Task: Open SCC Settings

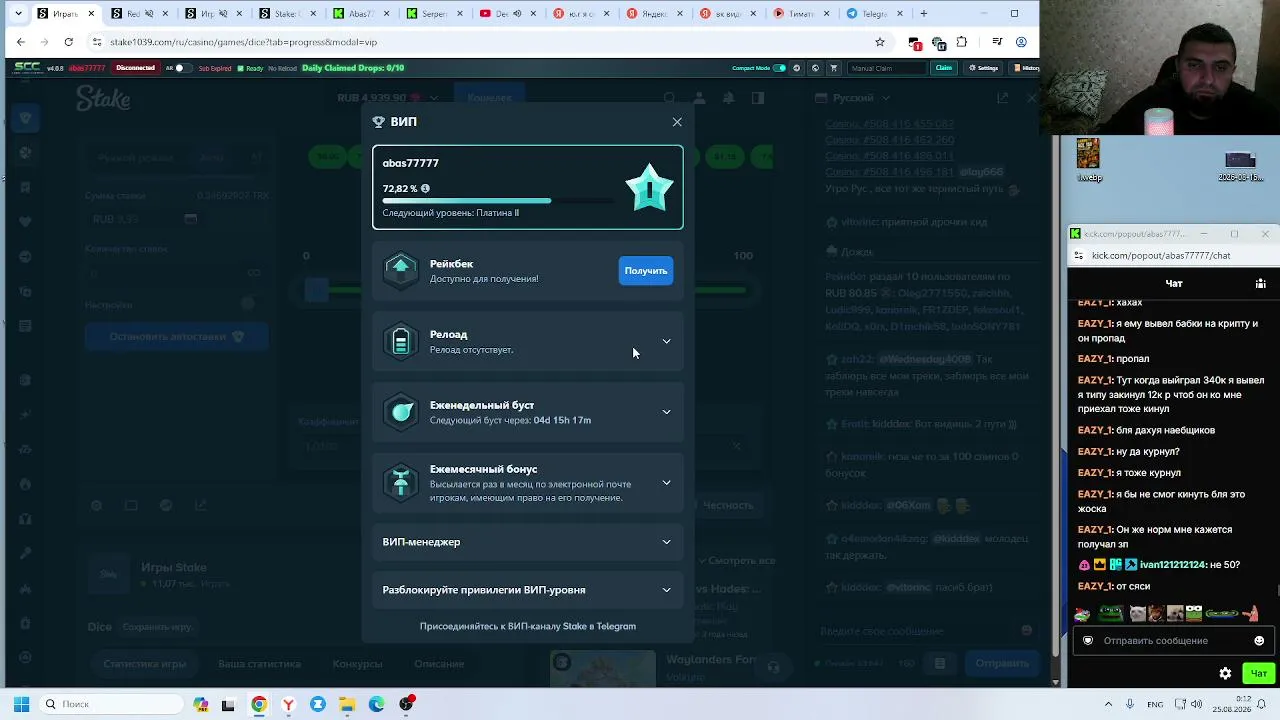Action: click(x=983, y=68)
